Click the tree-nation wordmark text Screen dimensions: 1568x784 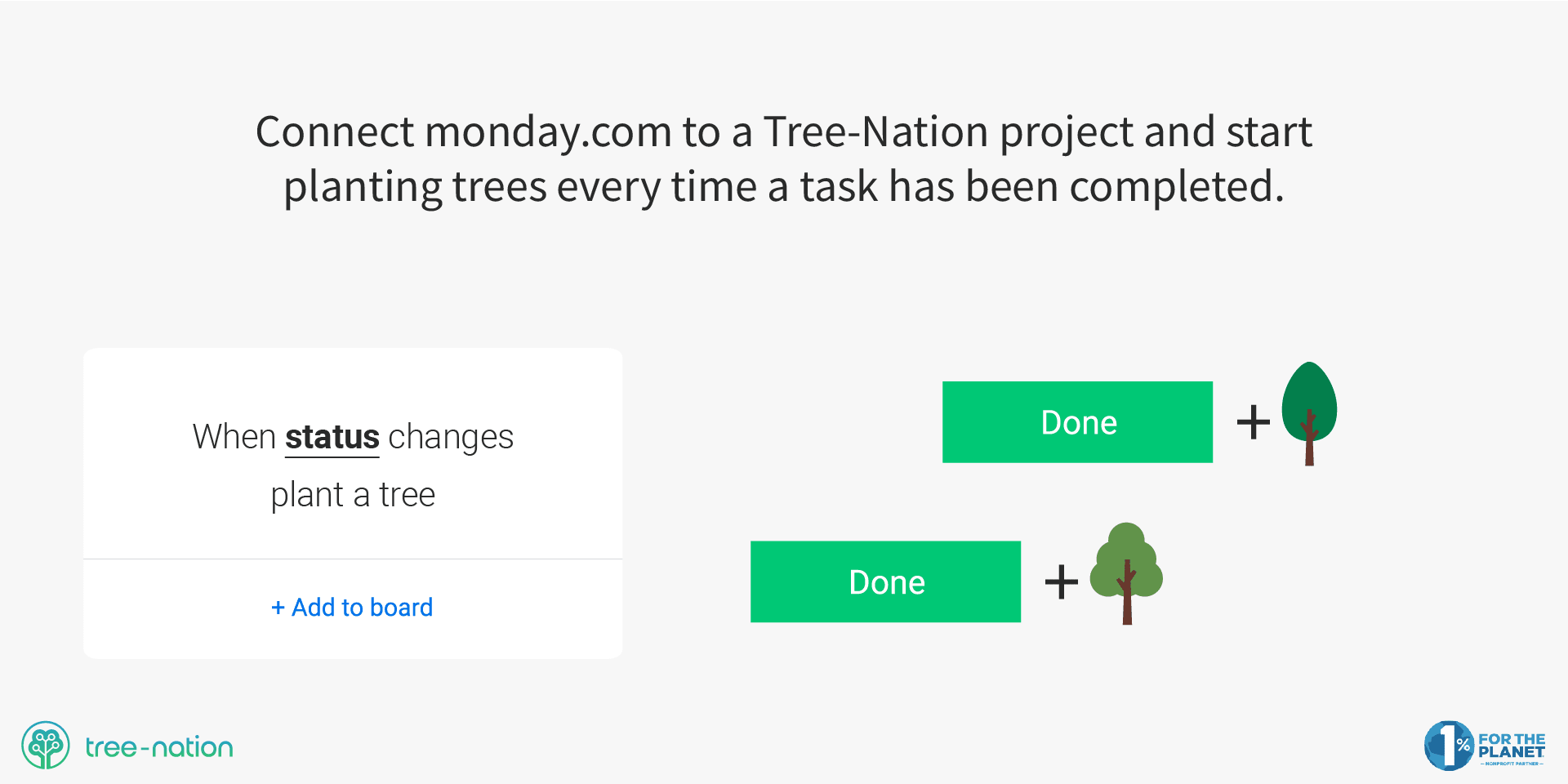tap(159, 747)
